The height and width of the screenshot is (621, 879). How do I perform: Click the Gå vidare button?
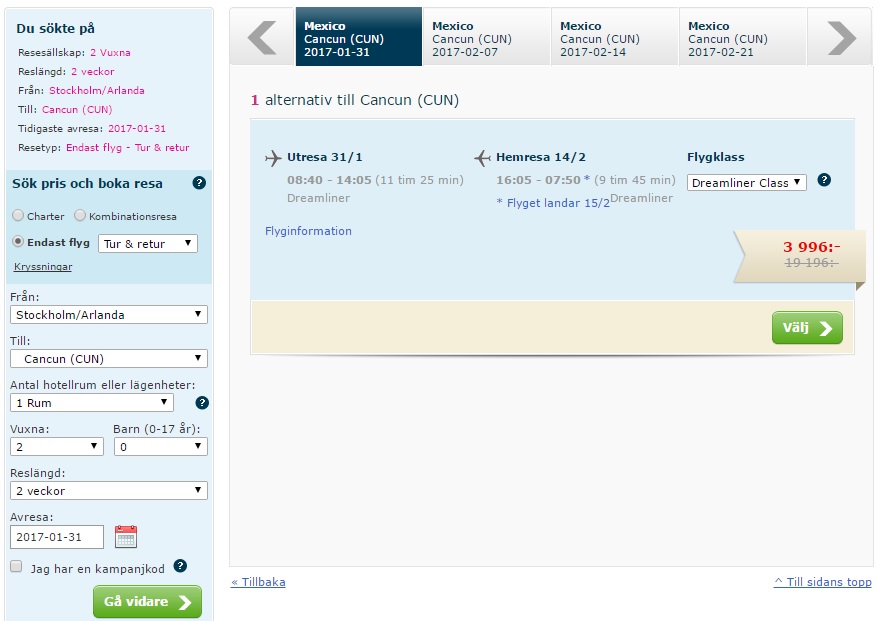point(147,601)
